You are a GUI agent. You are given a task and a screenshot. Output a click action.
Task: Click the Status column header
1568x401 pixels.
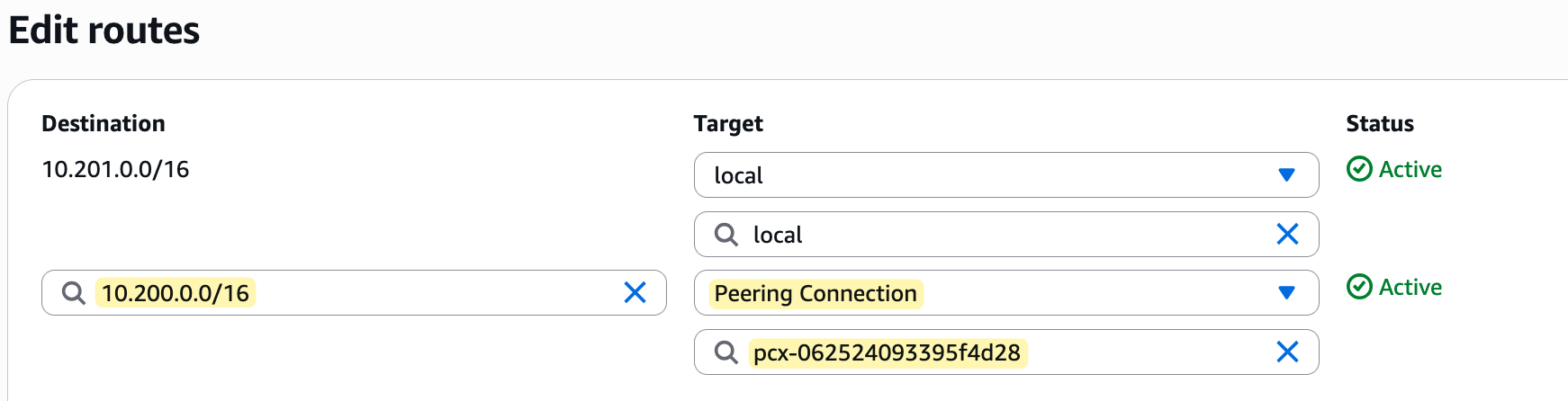pos(1380,123)
